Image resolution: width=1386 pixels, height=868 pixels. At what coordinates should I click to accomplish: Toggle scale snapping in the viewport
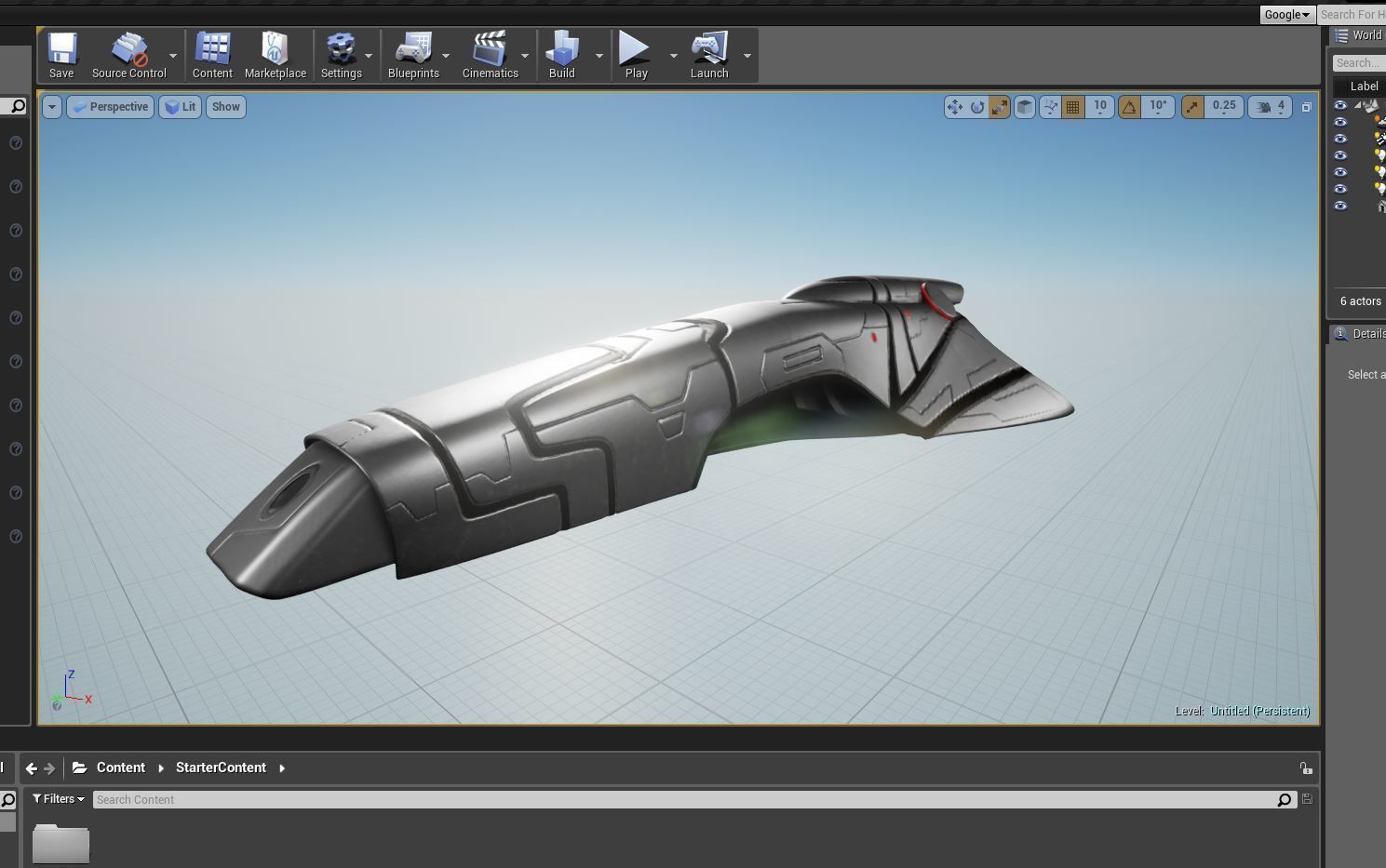1191,107
